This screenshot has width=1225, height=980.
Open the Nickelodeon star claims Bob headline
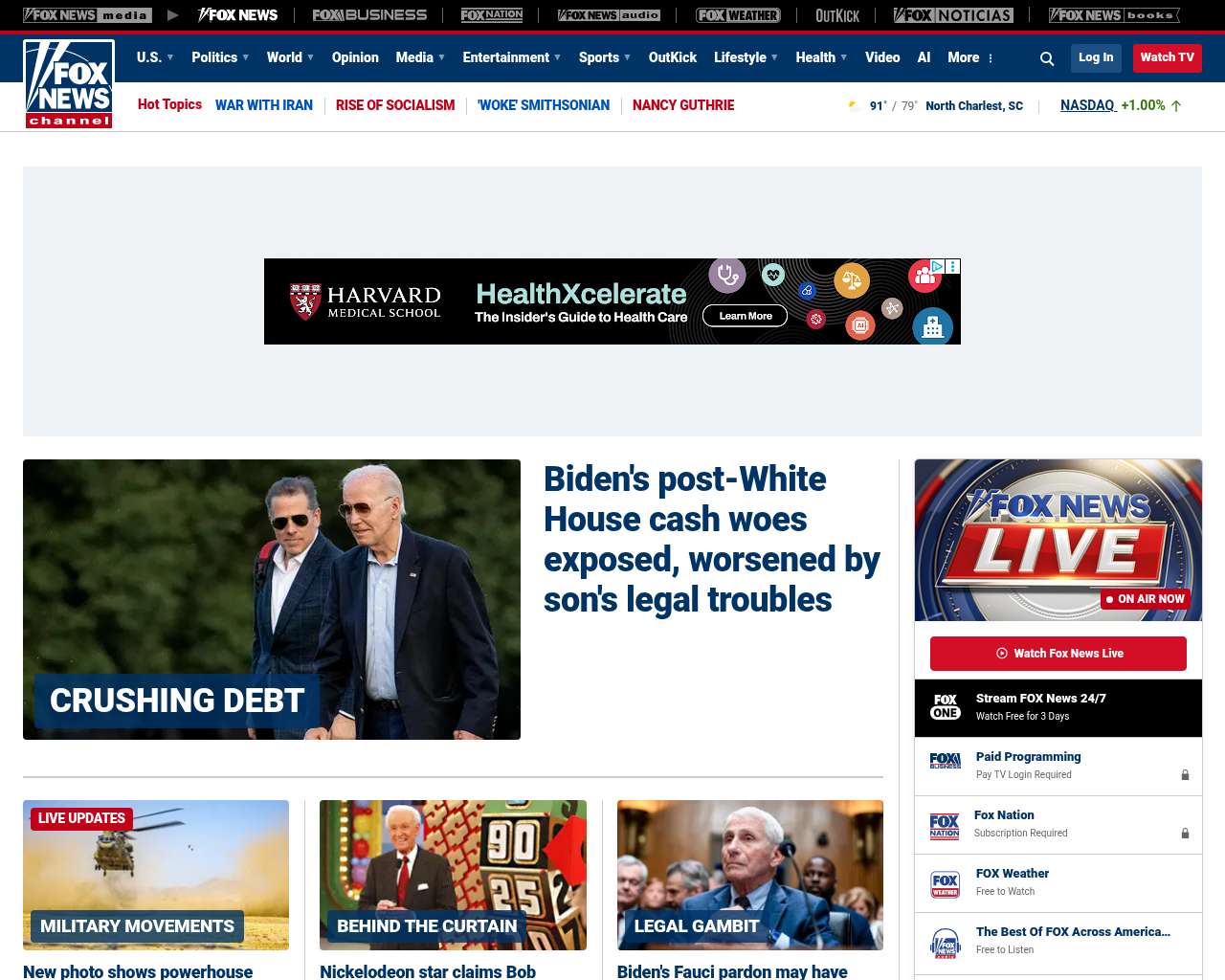[x=428, y=971]
